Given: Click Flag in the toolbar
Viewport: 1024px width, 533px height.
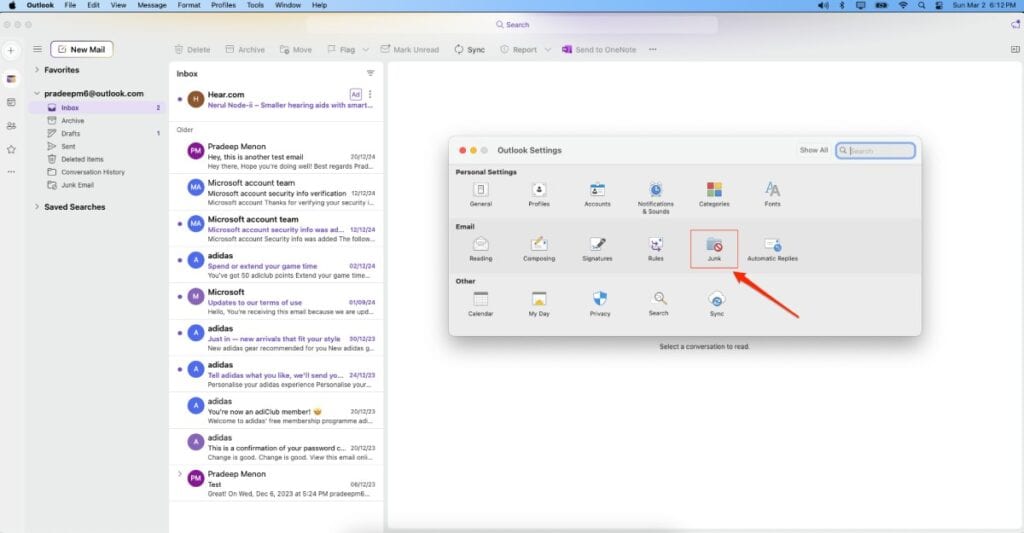Looking at the screenshot, I should [x=341, y=50].
